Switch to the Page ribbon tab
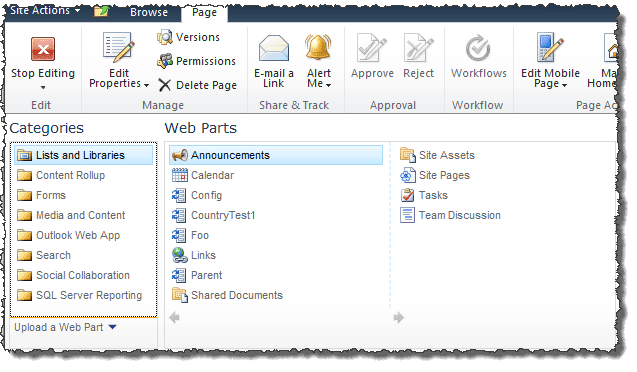 (204, 13)
